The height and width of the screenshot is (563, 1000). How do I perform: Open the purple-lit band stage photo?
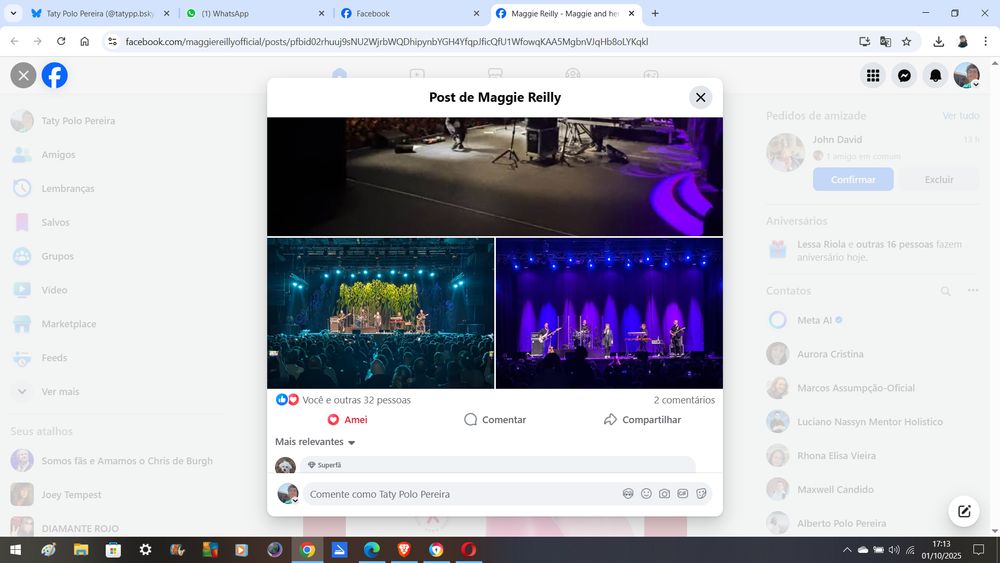tap(610, 313)
